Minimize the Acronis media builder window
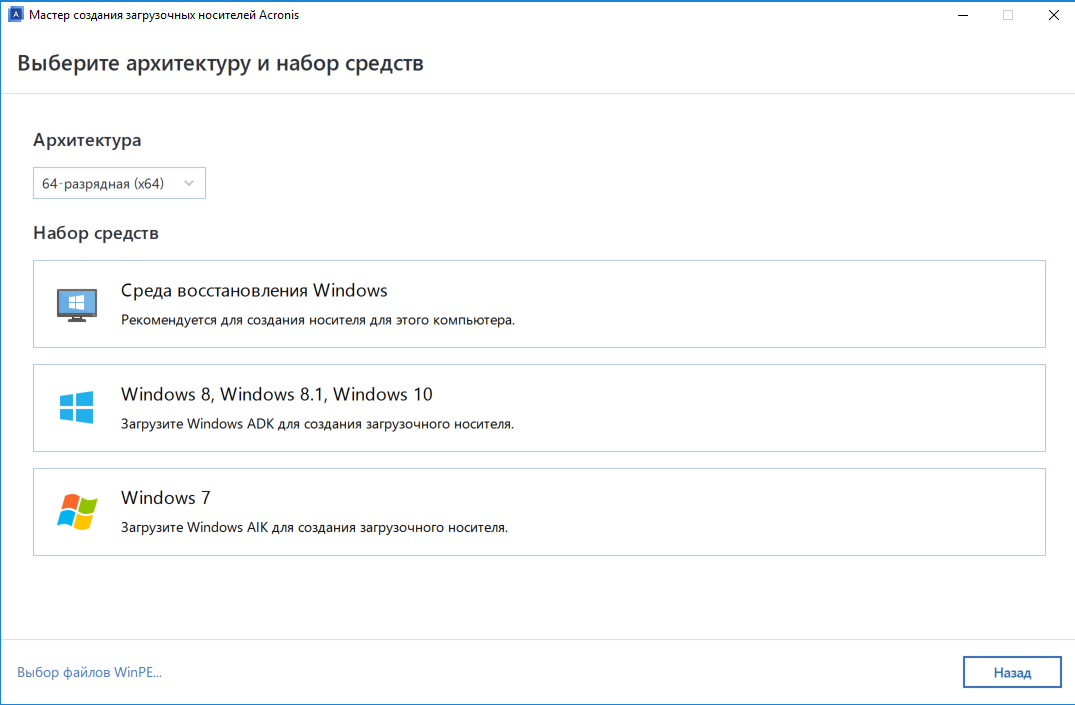This screenshot has width=1075, height=705. [963, 15]
